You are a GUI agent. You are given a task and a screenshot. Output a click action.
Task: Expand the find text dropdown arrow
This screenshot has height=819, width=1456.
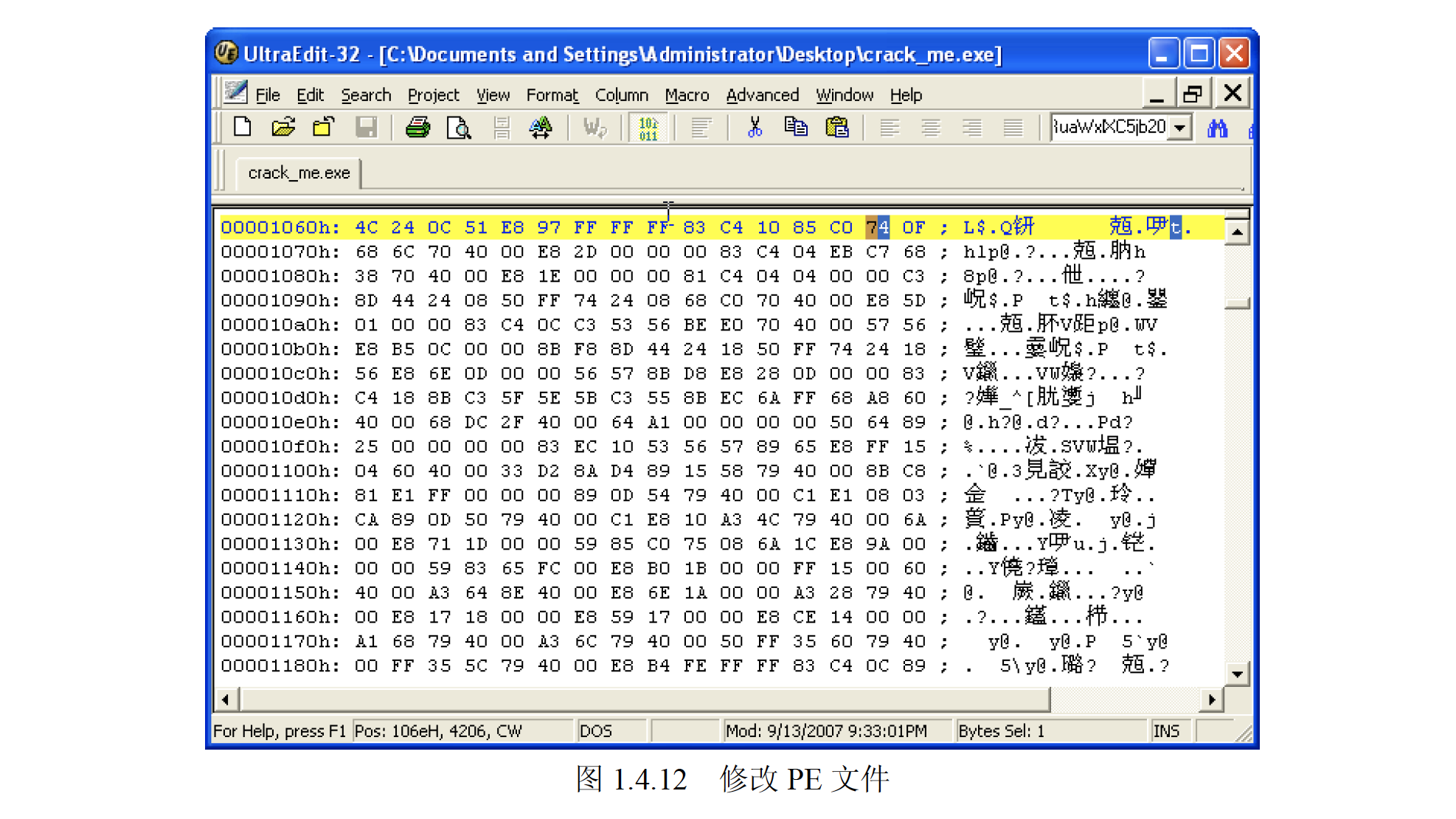tap(1180, 128)
